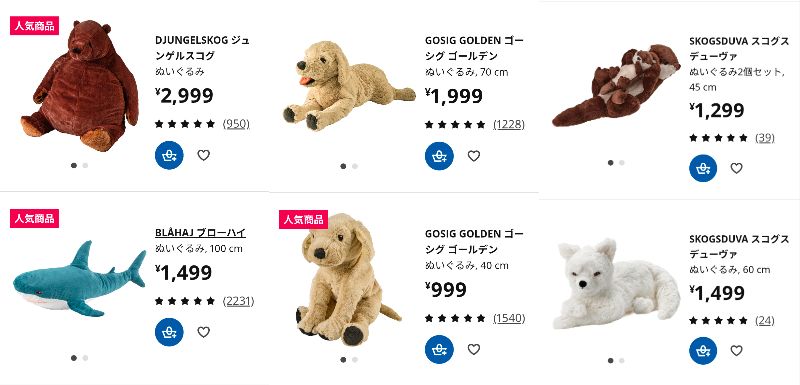Add DJUNGELSKOG bear to cart

[169, 155]
